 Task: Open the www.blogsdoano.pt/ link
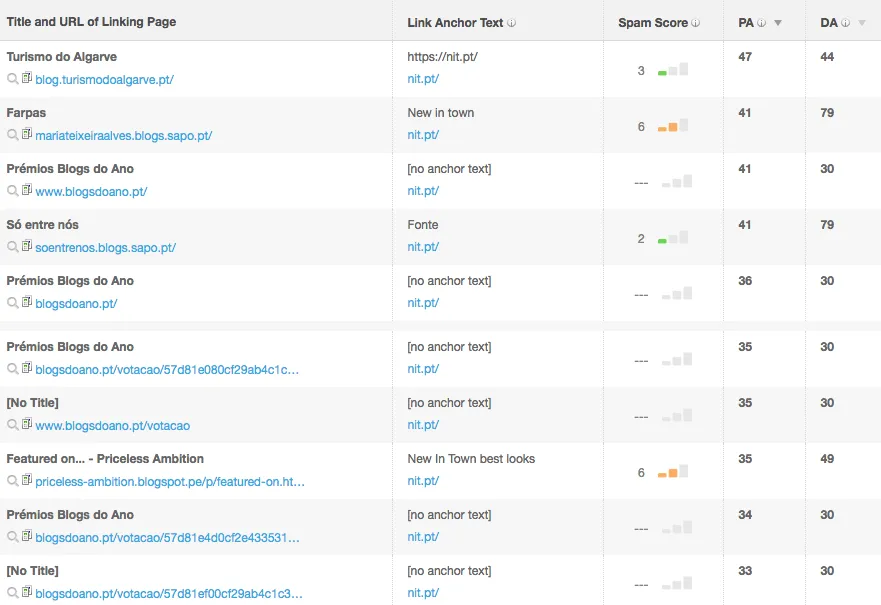91,192
